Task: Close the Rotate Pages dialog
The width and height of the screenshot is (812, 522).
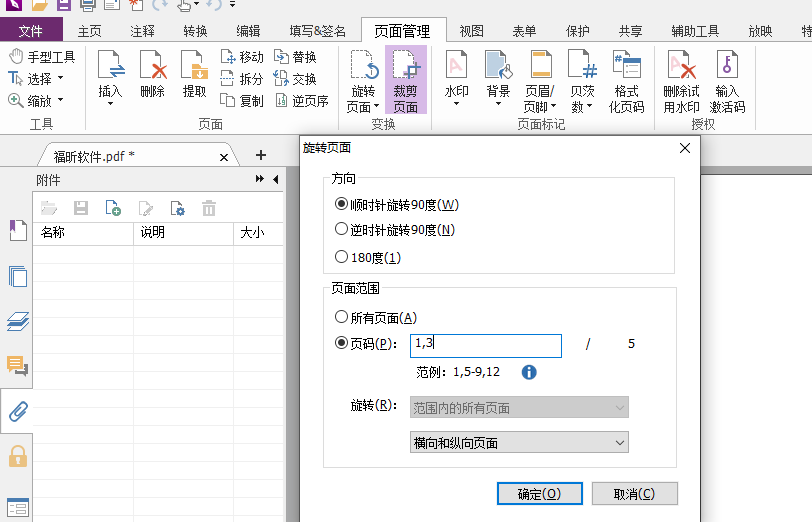Action: click(685, 148)
